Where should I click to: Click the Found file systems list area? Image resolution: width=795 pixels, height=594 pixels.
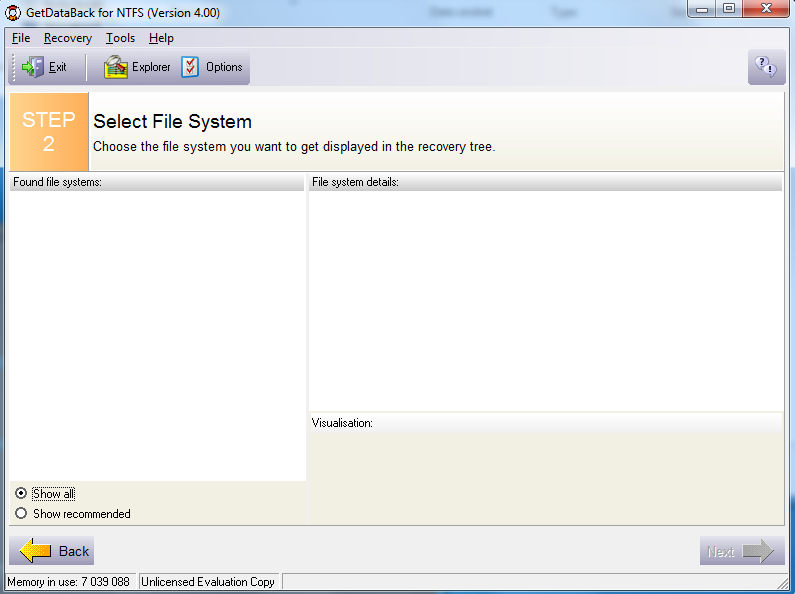pos(157,336)
